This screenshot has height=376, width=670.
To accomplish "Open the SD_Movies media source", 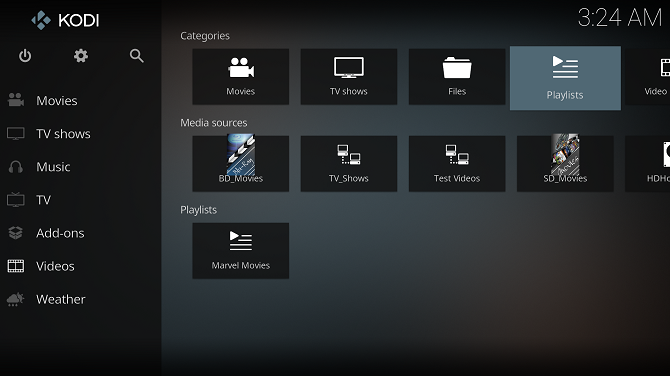I will pyautogui.click(x=565, y=164).
